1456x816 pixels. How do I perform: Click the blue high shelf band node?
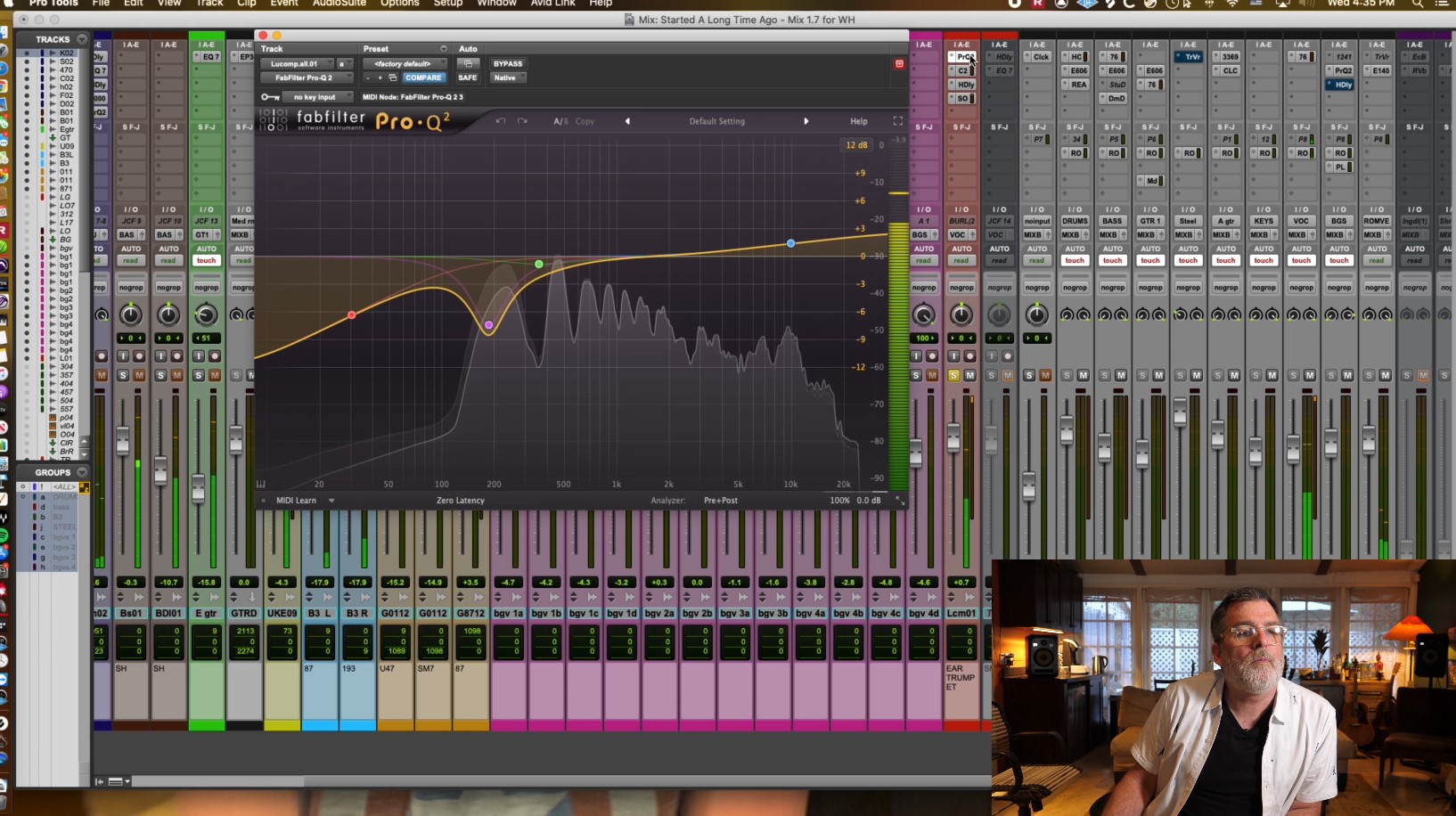click(x=790, y=243)
